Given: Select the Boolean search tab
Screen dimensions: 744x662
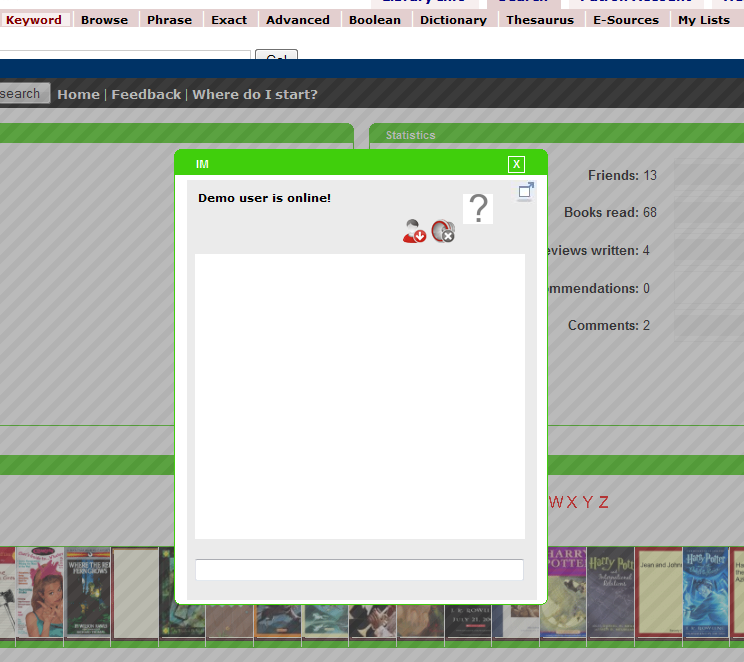Looking at the screenshot, I should (374, 20).
